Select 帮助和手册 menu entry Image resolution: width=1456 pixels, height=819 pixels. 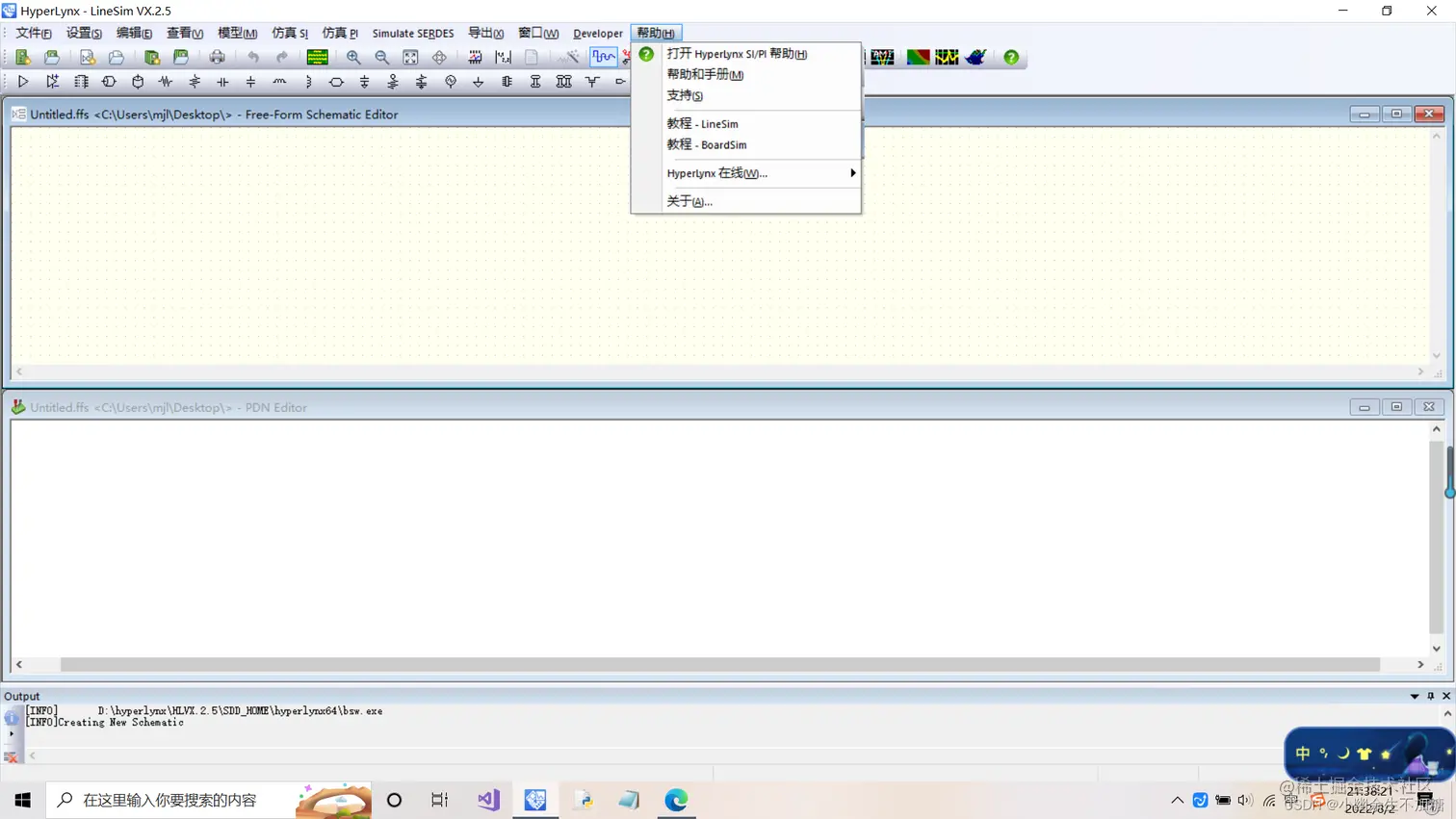click(x=746, y=74)
